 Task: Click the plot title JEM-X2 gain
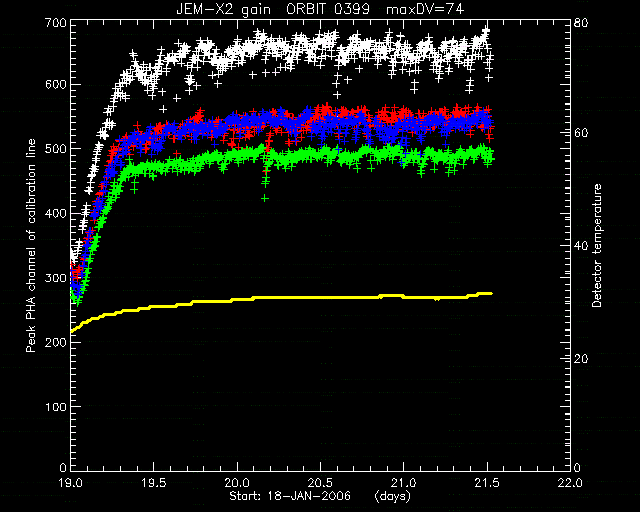coord(223,9)
